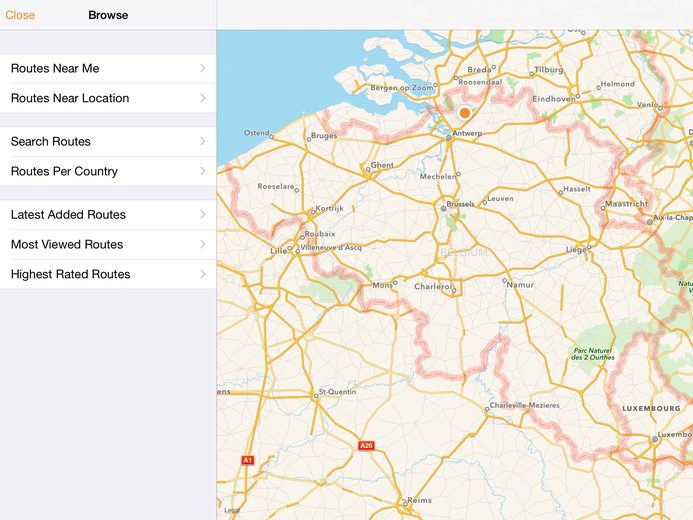Tap the Brussels label on map
693x520 pixels.
[461, 204]
